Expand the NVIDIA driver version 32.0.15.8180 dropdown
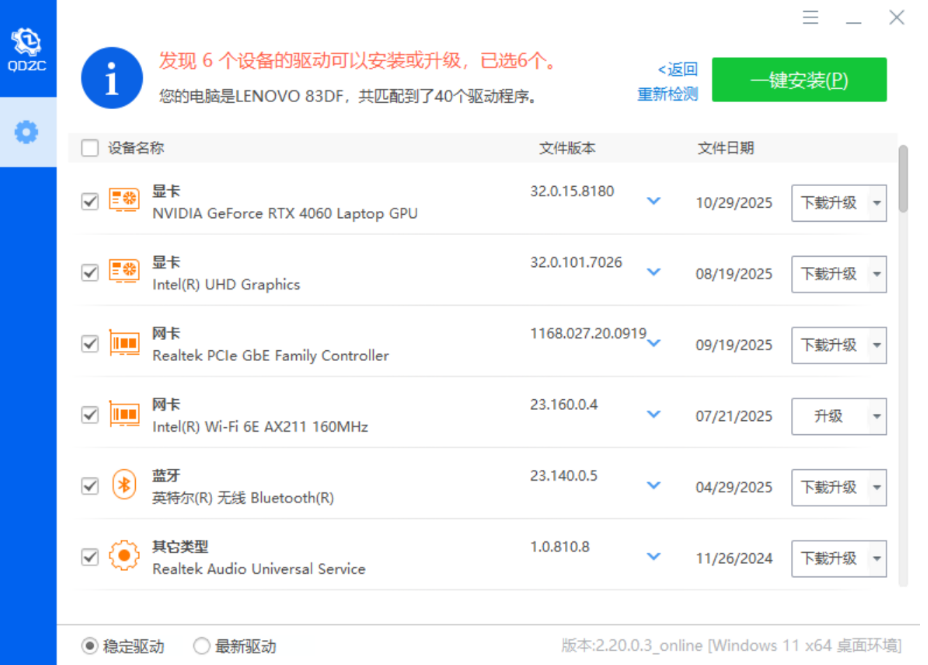928x665 pixels. (x=653, y=201)
